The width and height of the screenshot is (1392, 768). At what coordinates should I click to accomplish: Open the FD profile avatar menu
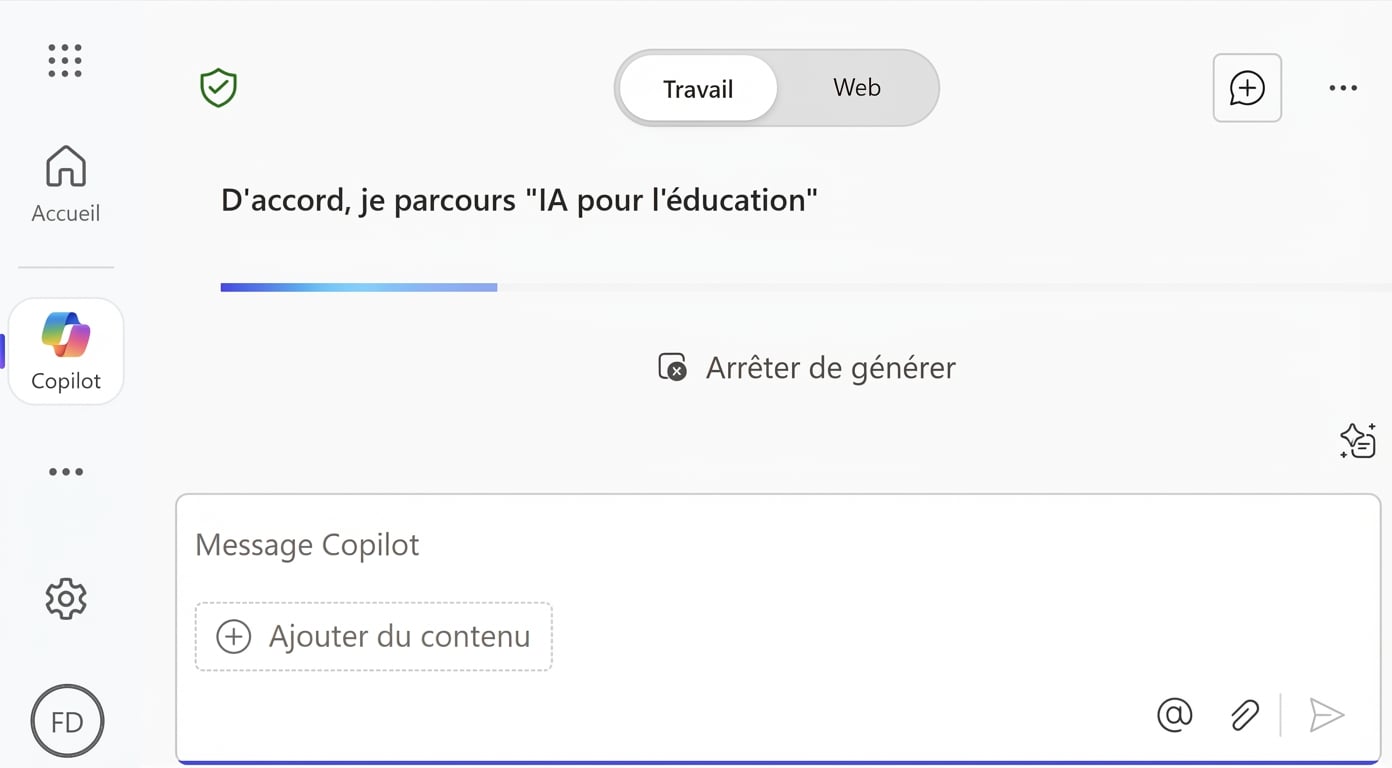pos(67,720)
